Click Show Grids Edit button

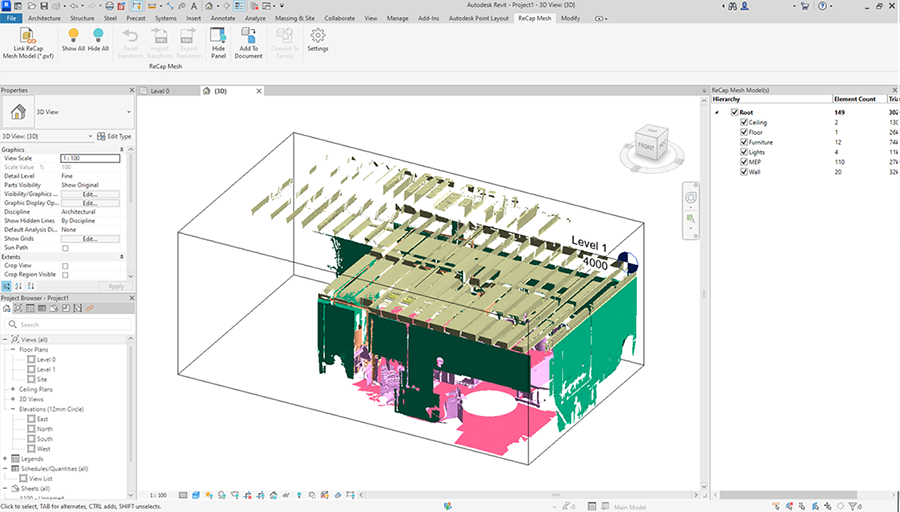pyautogui.click(x=90, y=239)
